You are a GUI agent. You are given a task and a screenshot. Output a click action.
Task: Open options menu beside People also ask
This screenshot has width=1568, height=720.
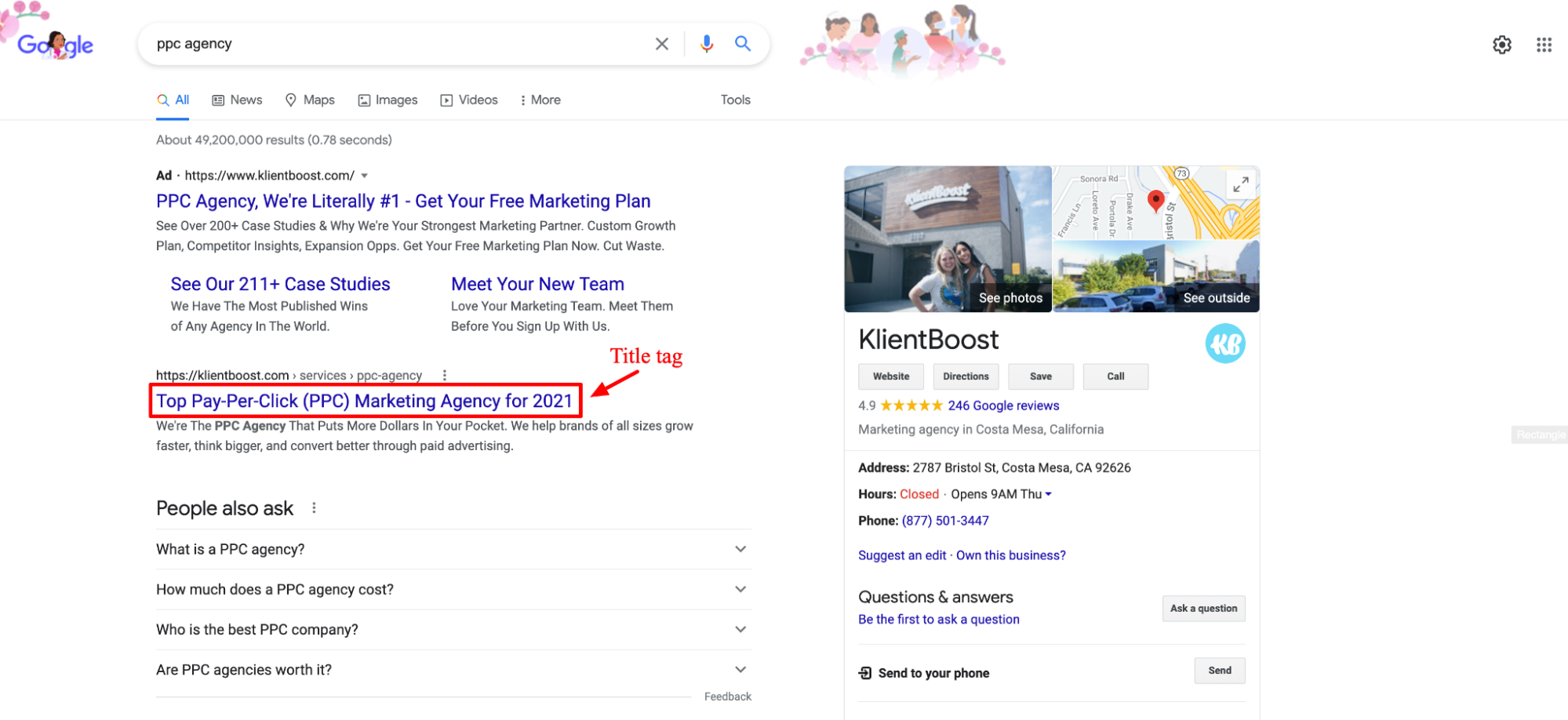point(314,508)
